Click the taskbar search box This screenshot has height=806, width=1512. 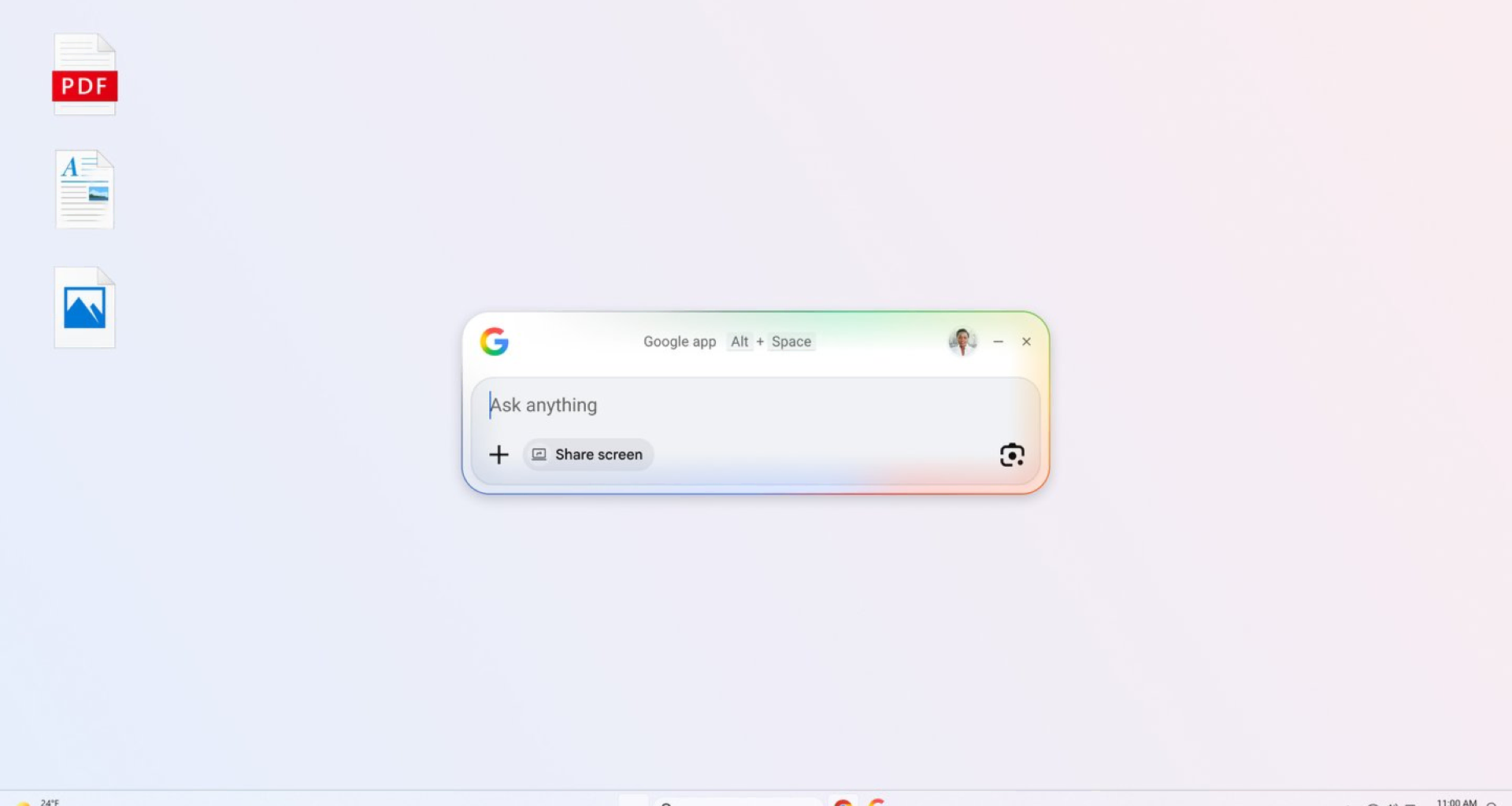tap(737, 802)
